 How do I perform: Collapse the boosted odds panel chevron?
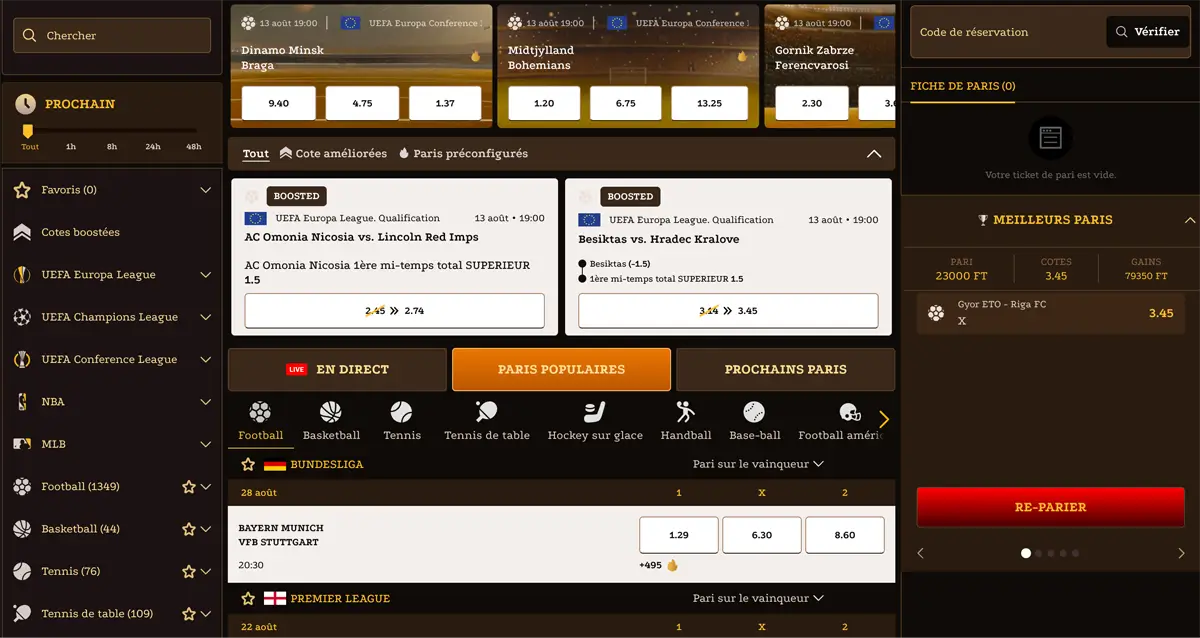(x=874, y=154)
